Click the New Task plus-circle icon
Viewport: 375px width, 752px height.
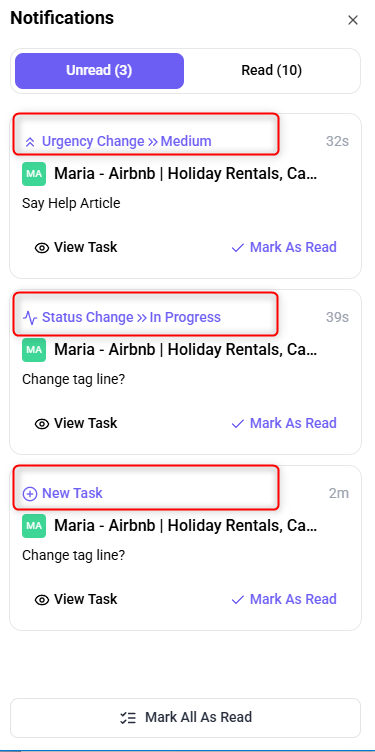[30, 494]
